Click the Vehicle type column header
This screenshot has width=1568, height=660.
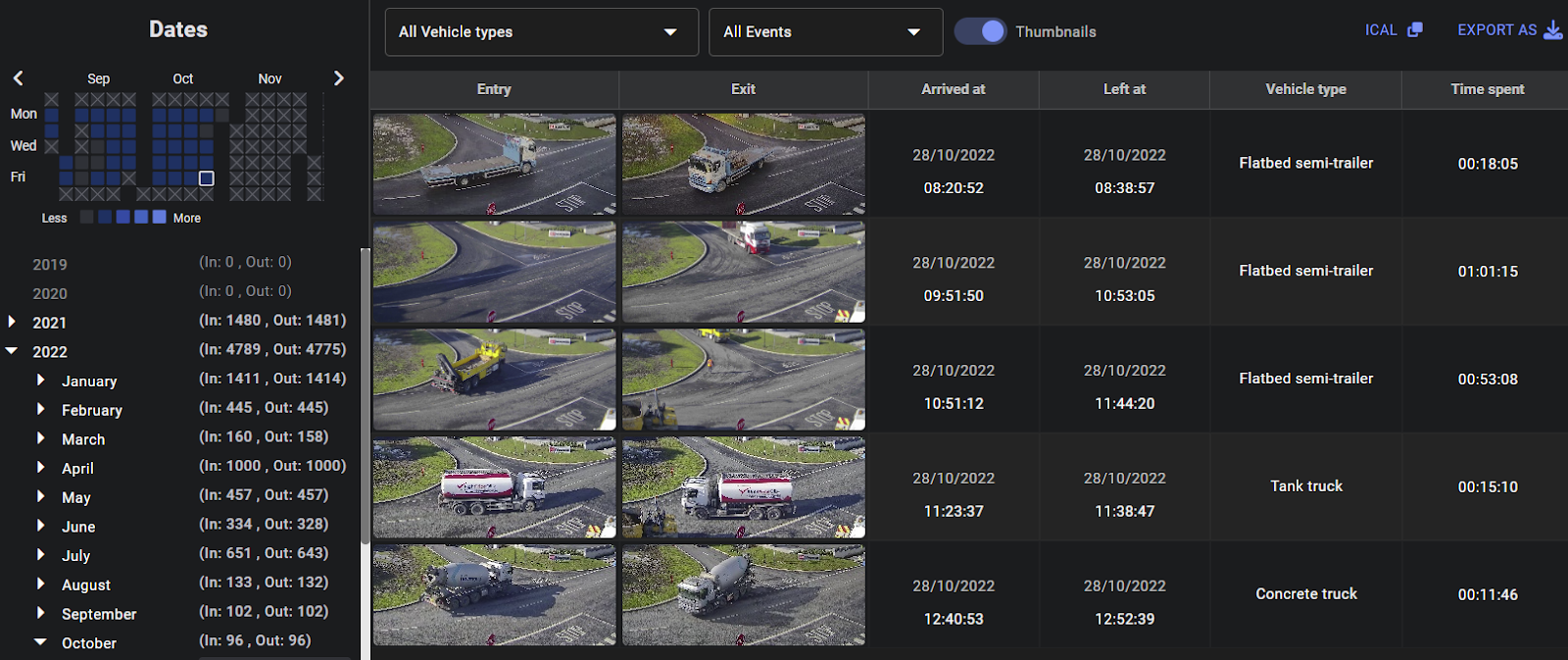coord(1305,89)
